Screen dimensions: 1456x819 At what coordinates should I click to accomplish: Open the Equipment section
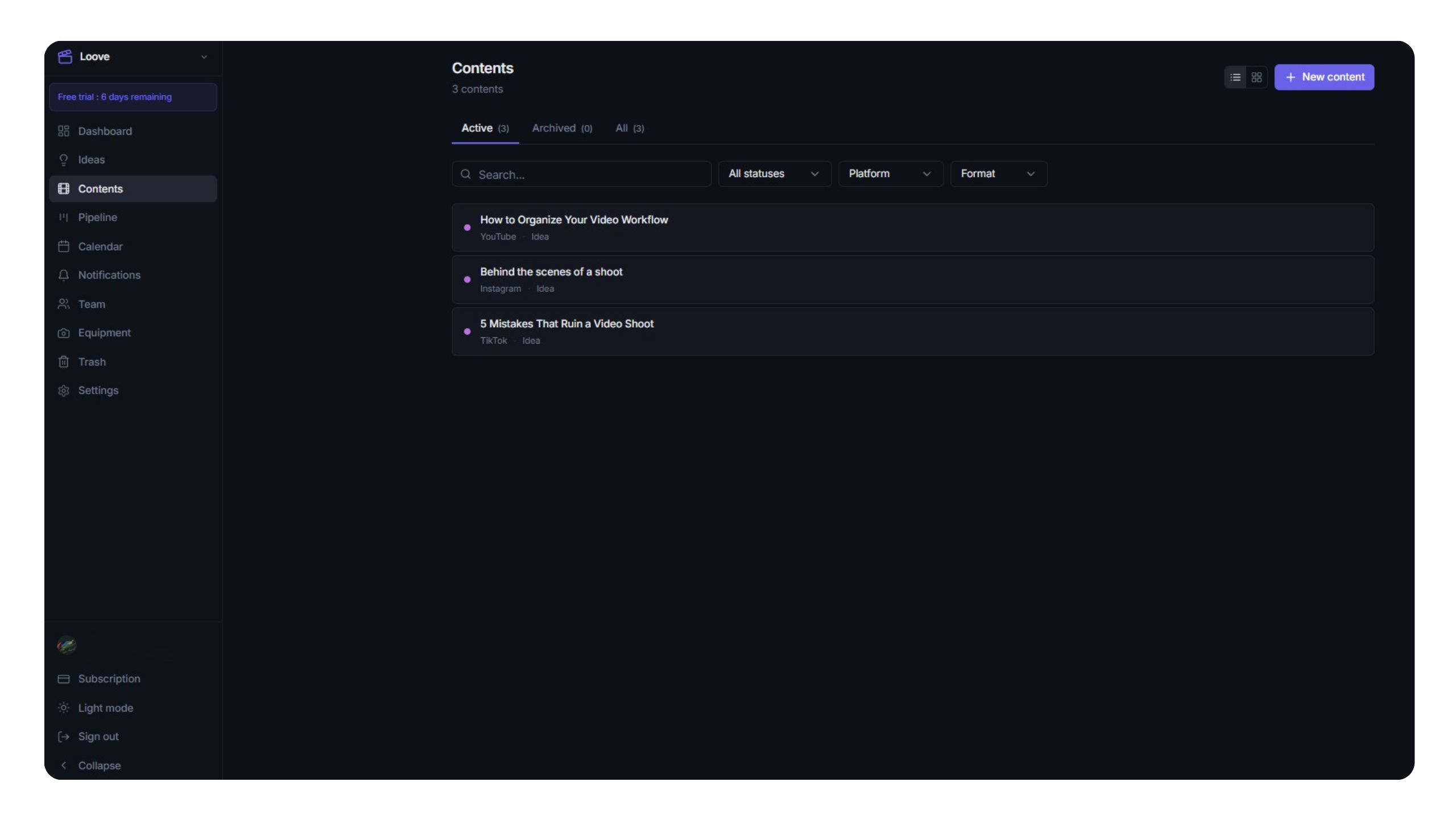105,333
